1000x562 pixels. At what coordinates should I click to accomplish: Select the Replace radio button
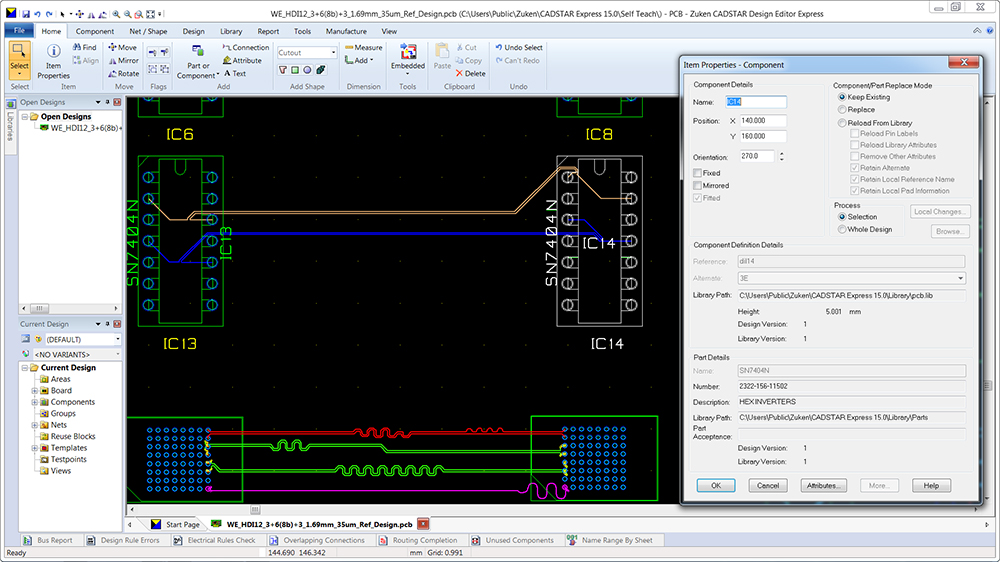841,110
